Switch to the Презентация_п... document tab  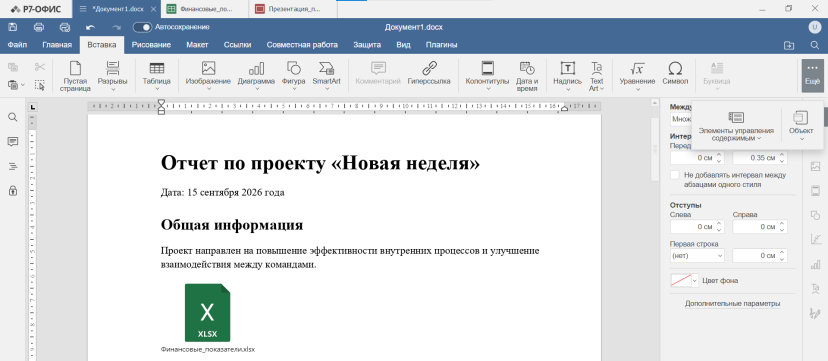pyautogui.click(x=294, y=9)
